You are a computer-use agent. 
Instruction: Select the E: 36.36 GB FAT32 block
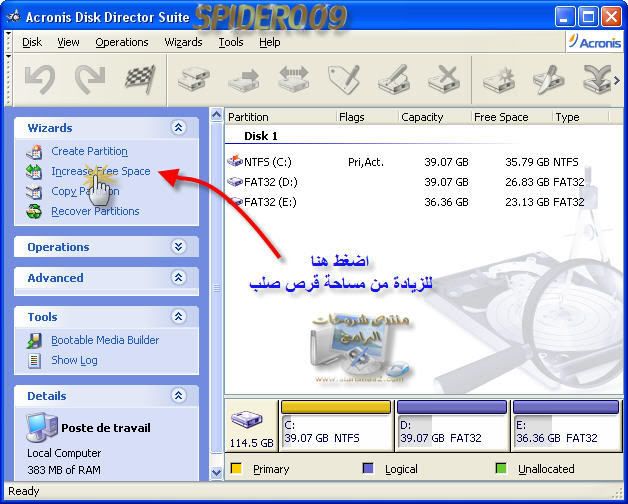(x=566, y=425)
